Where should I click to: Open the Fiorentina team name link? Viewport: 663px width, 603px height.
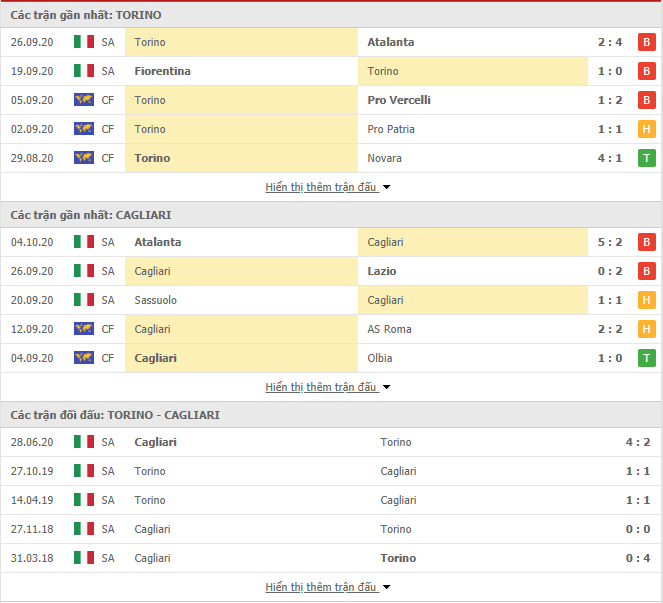pyautogui.click(x=162, y=71)
